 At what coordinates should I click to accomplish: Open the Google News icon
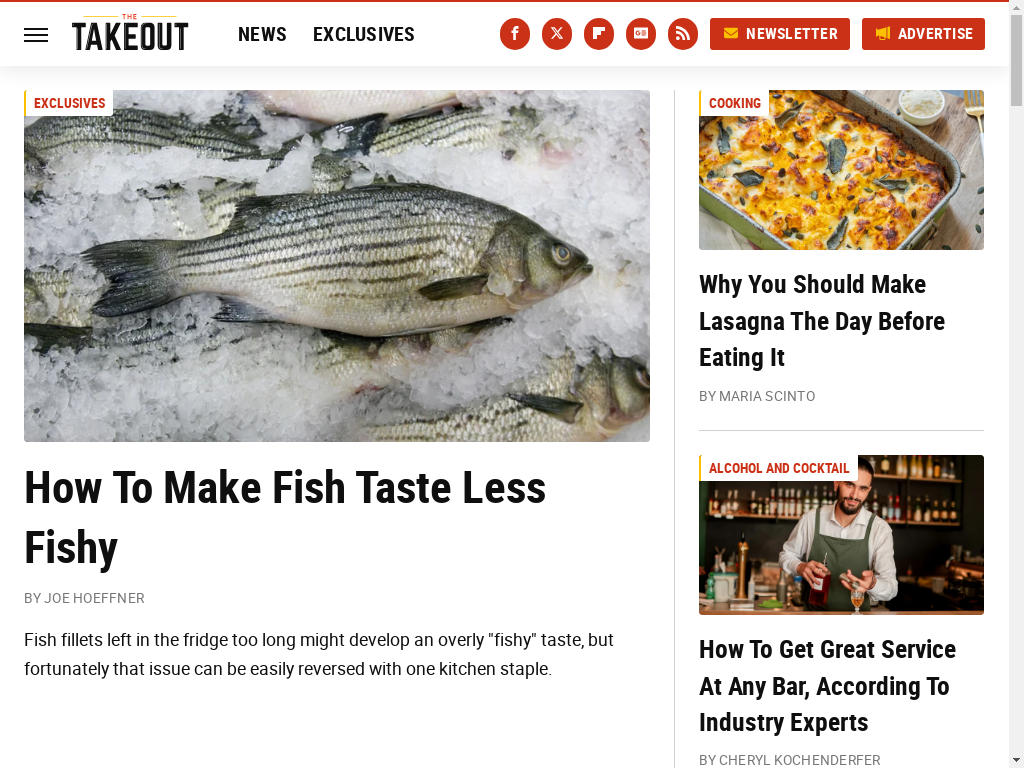(641, 33)
